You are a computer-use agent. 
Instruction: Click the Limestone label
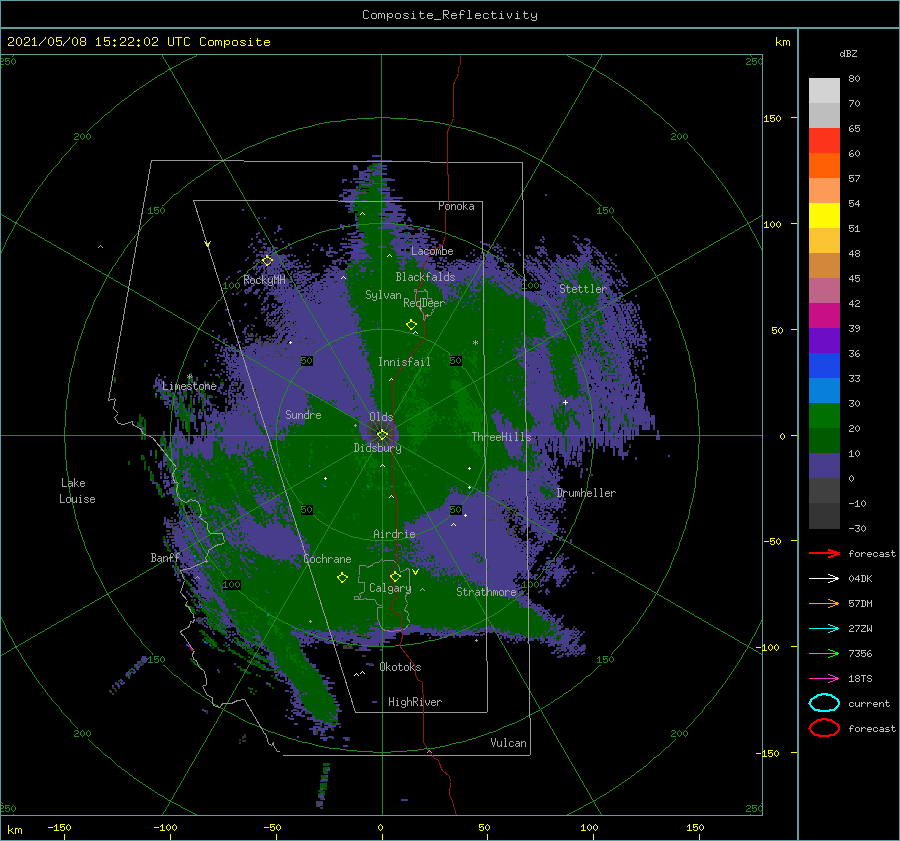pos(189,386)
